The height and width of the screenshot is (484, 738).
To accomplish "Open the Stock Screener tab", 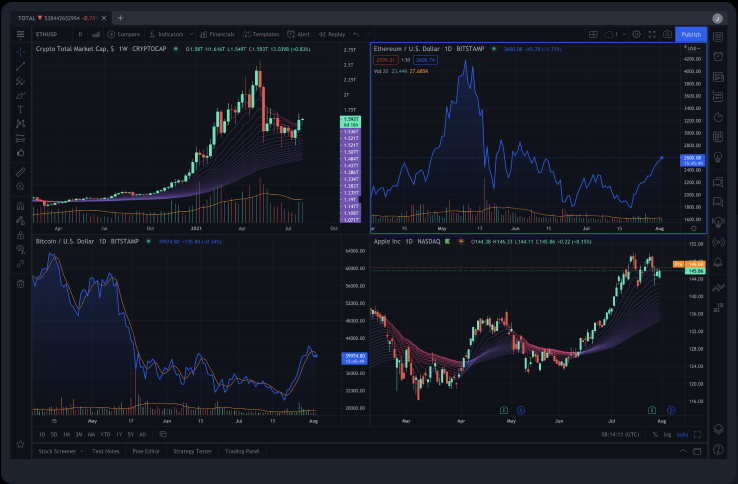I will point(57,451).
